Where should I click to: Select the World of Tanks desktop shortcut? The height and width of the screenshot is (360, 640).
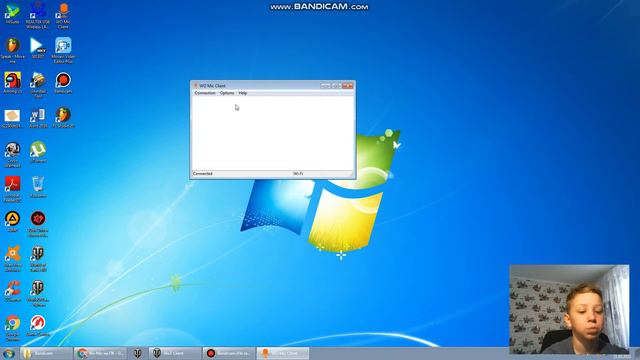[38, 258]
